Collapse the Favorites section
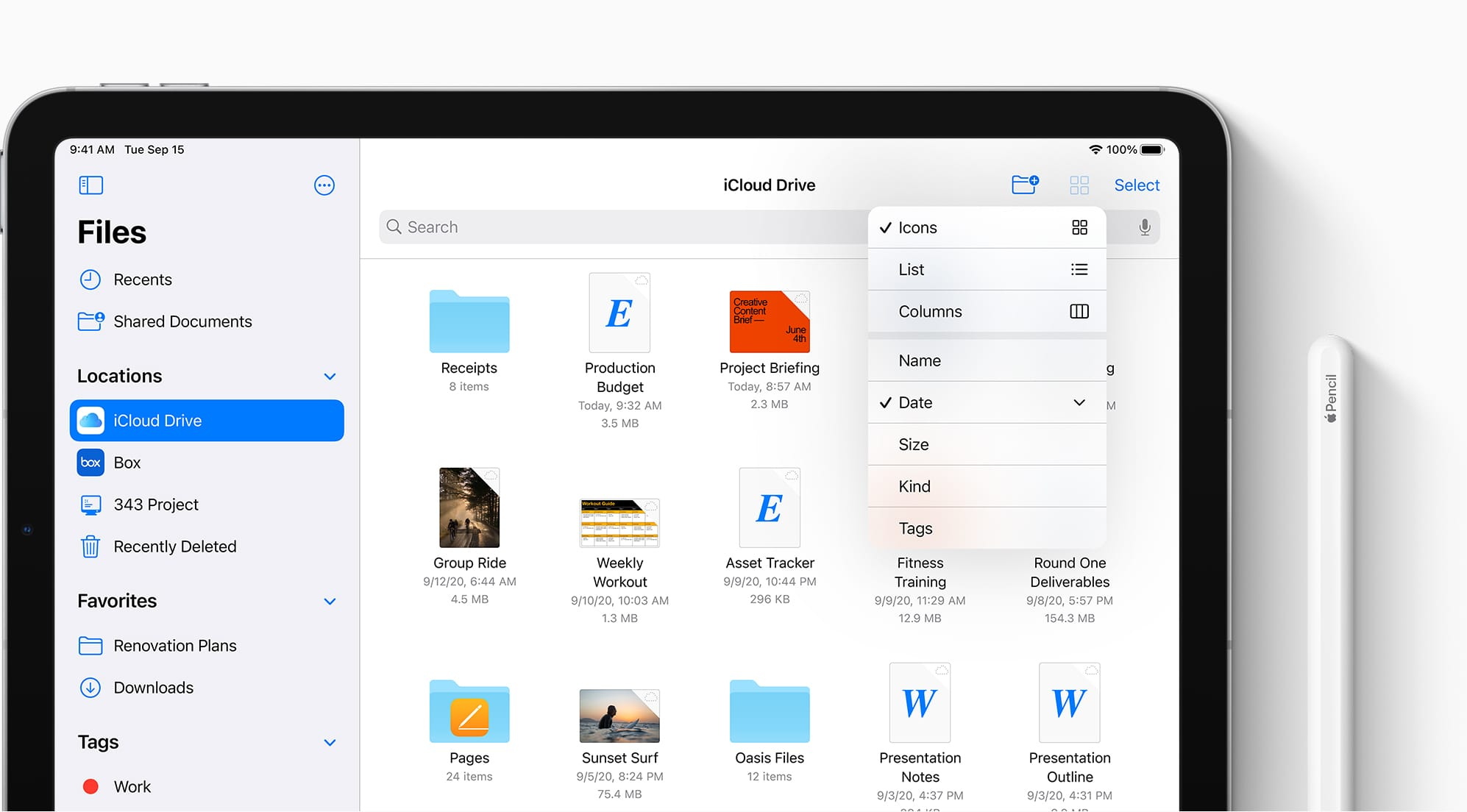The width and height of the screenshot is (1467, 812). 330,601
